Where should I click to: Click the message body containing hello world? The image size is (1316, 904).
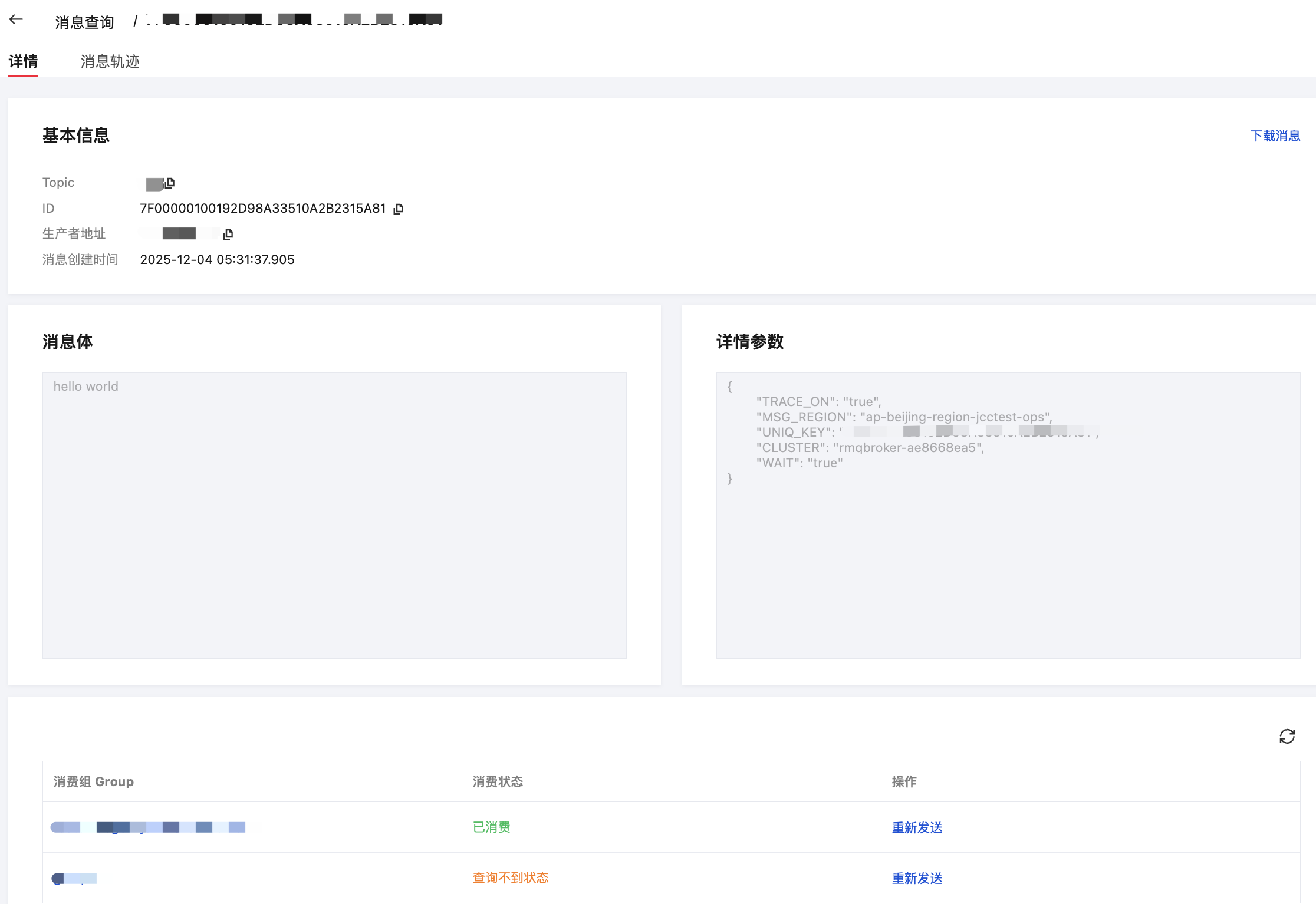pos(334,515)
